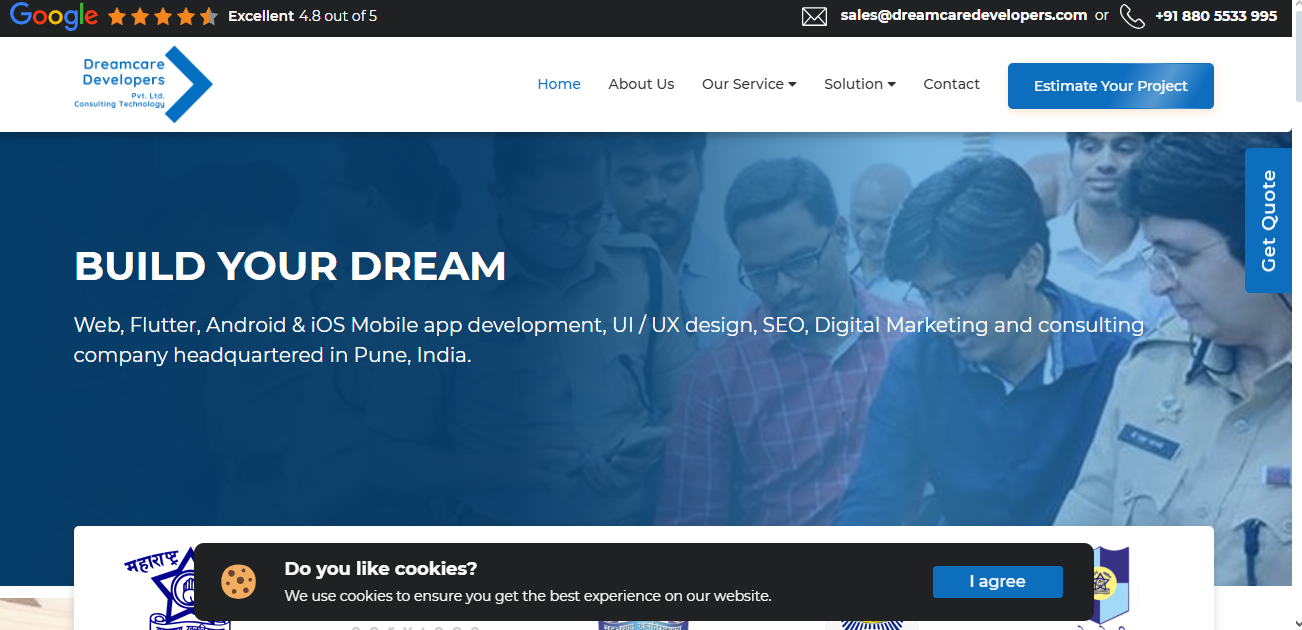Expand the Our Service dropdown

(749, 84)
